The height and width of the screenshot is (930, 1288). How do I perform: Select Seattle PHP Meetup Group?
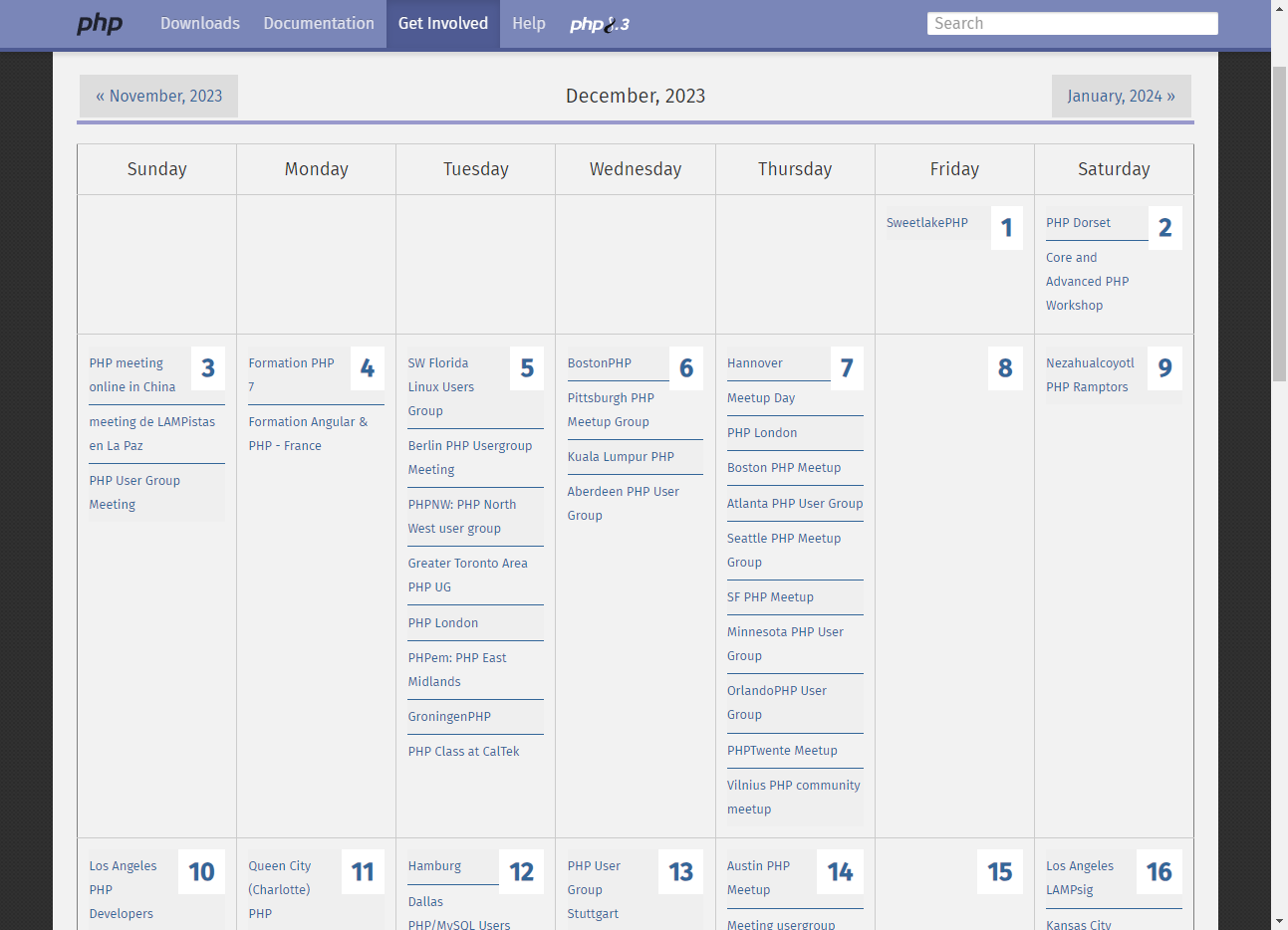click(784, 551)
